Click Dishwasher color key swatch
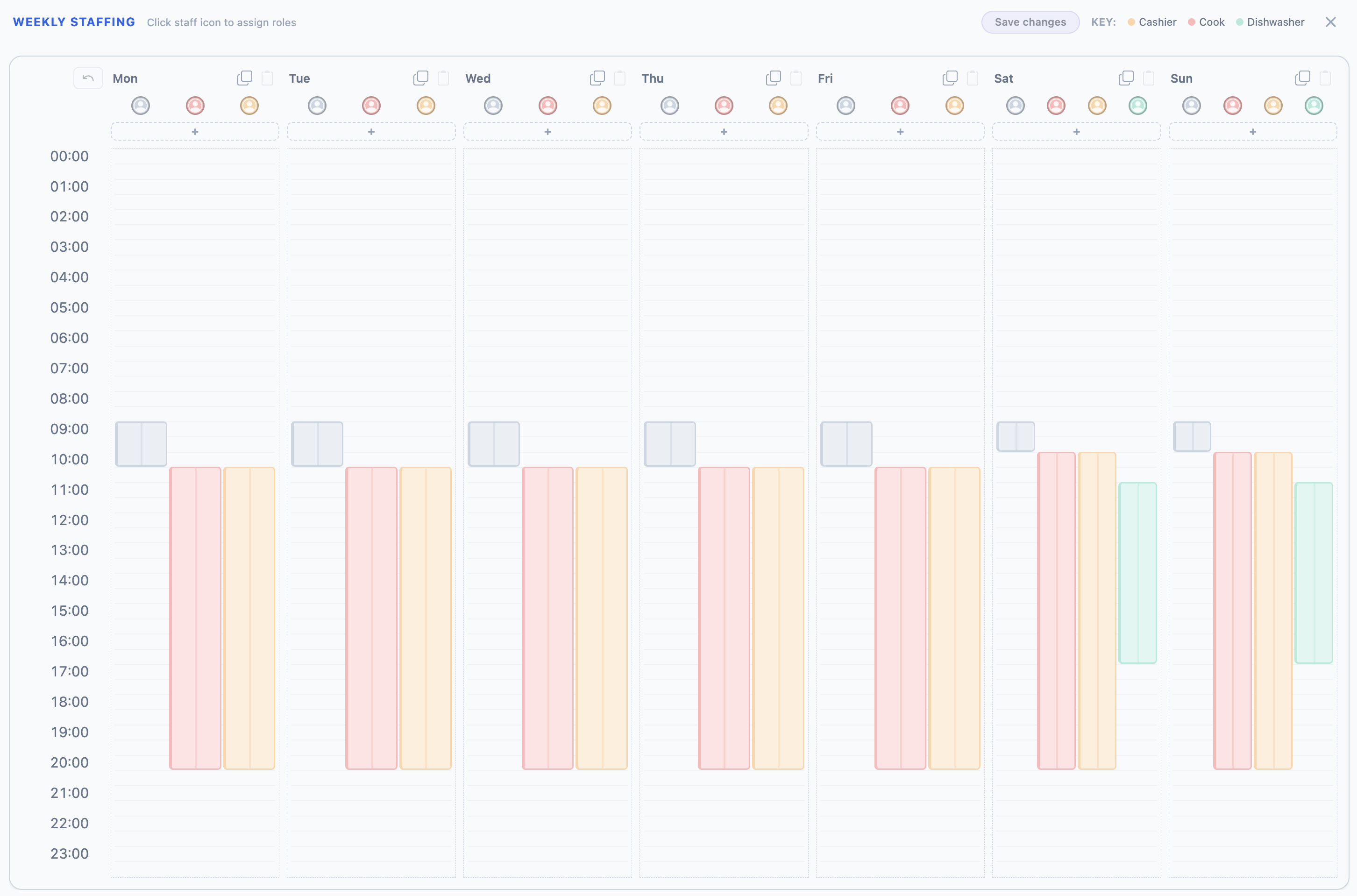The height and width of the screenshot is (896, 1357). (1239, 22)
